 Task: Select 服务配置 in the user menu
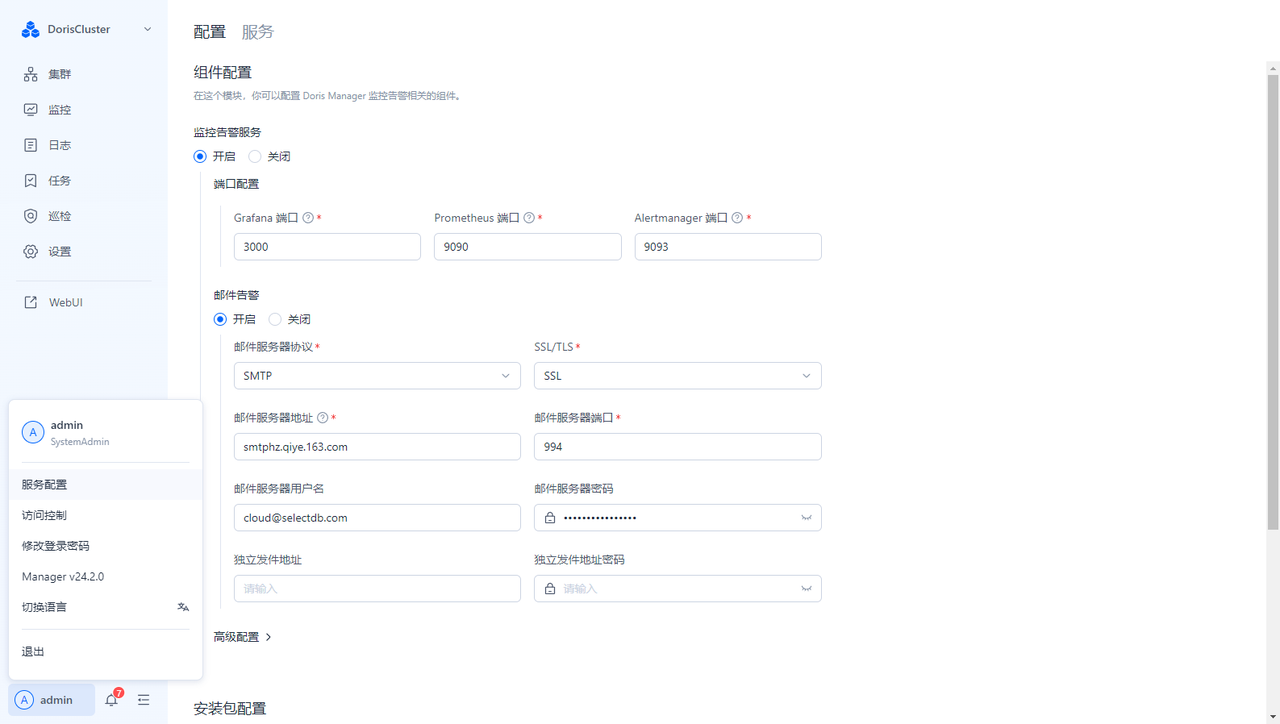106,485
